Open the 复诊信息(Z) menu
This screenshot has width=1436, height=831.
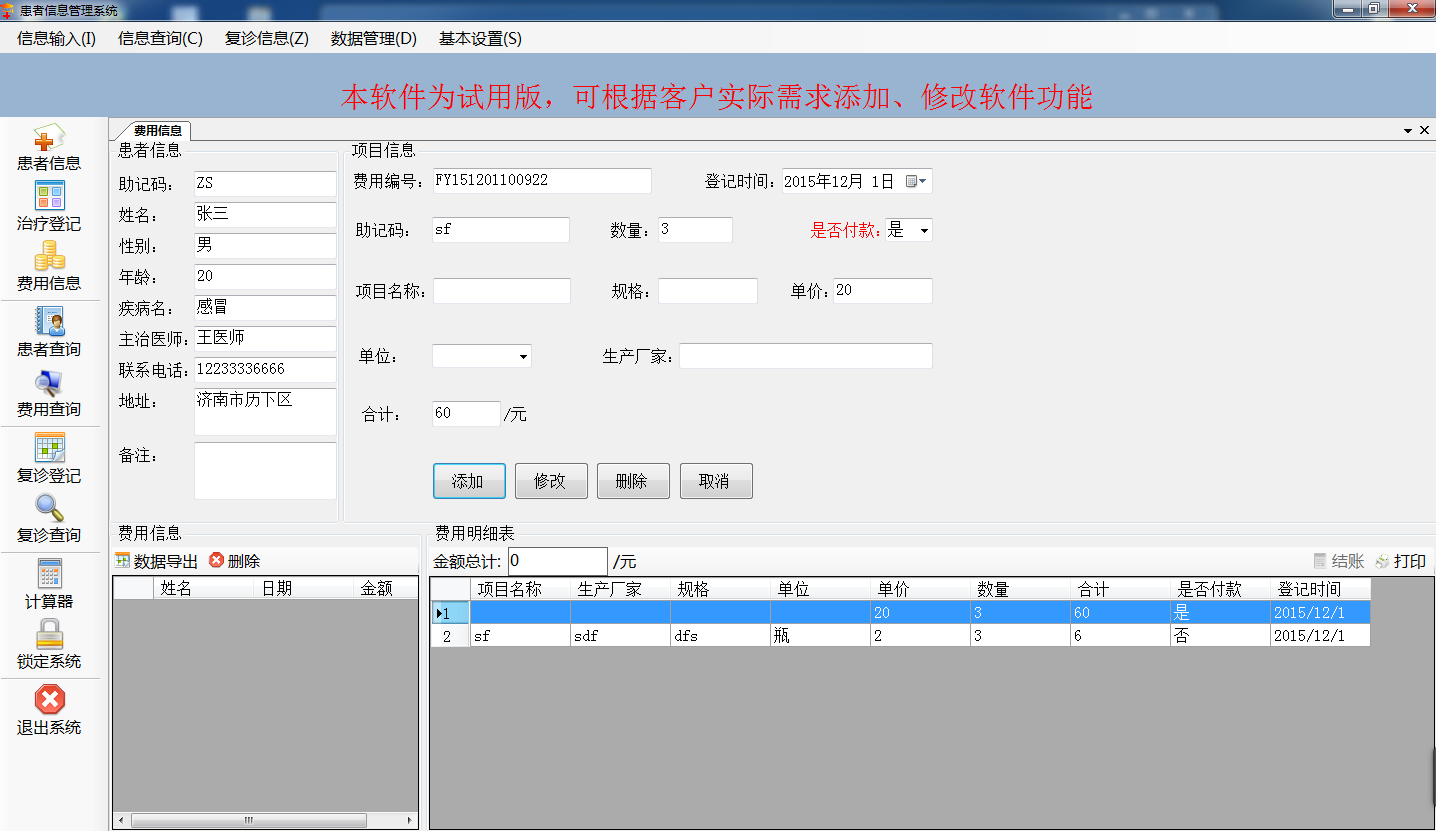pyautogui.click(x=267, y=39)
